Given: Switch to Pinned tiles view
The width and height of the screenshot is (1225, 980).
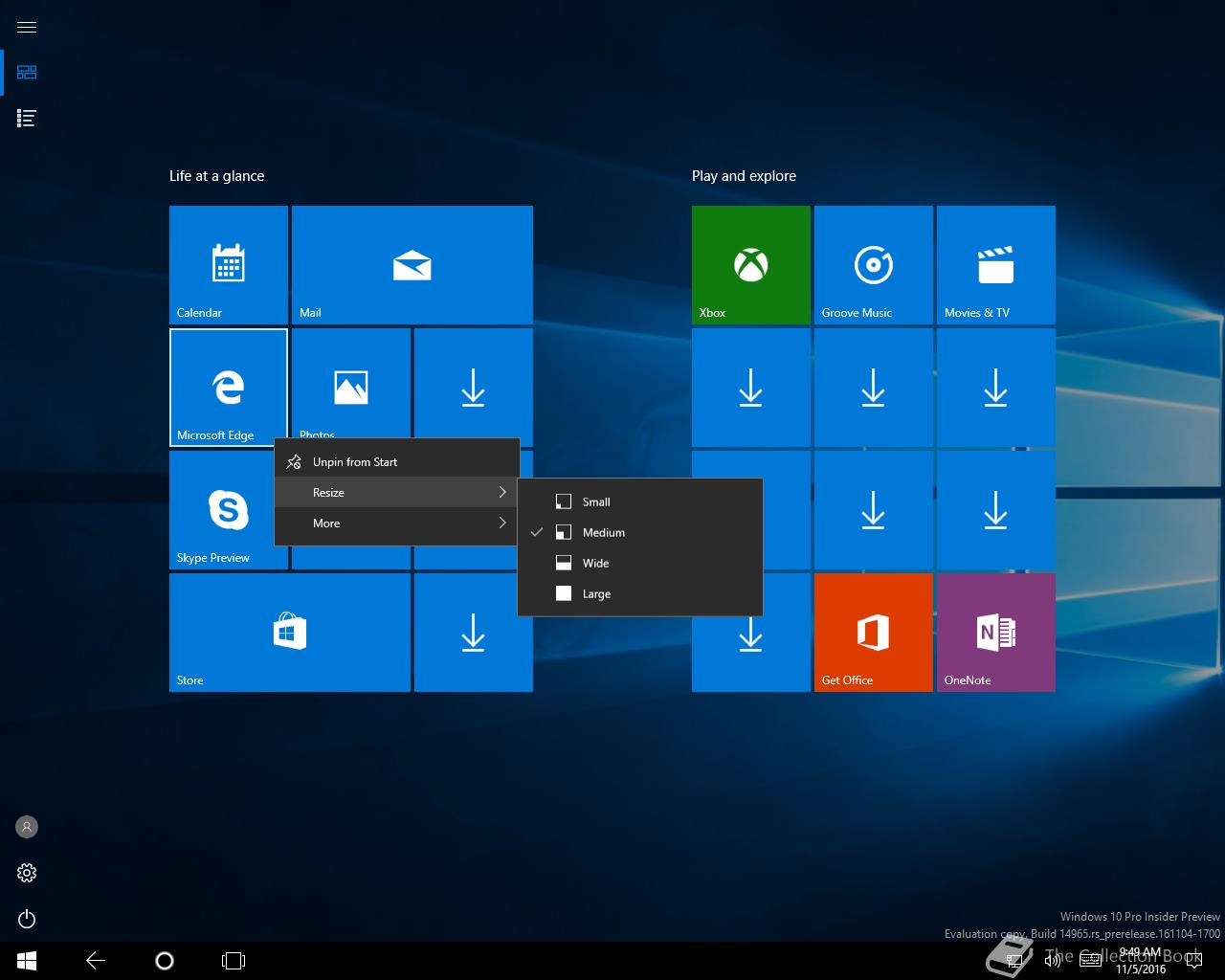Looking at the screenshot, I should pos(27,73).
